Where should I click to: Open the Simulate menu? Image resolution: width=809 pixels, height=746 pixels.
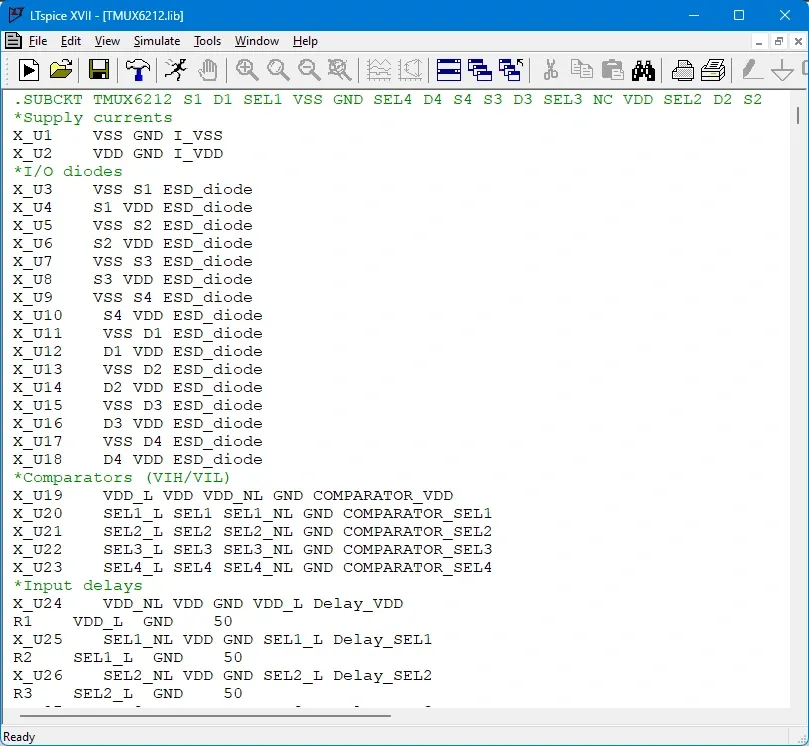[x=157, y=41]
